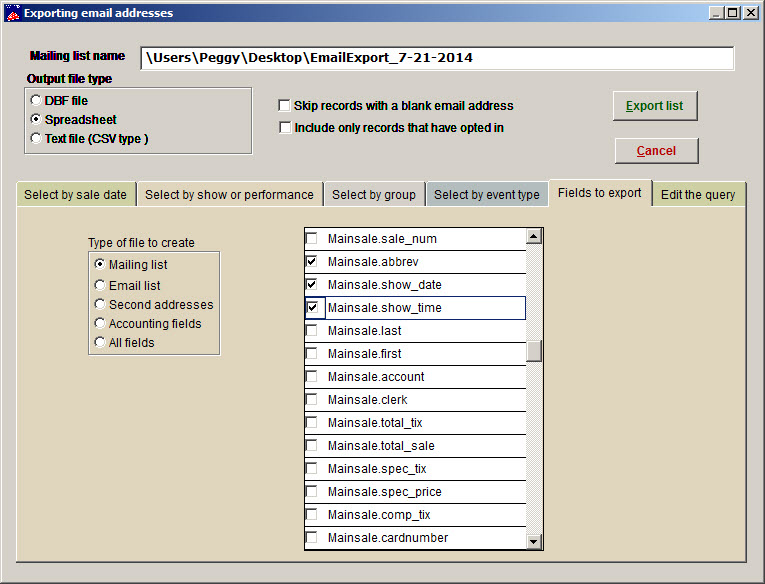Switch to Select by event type tab
This screenshot has width=765, height=584.
pyautogui.click(x=486, y=195)
